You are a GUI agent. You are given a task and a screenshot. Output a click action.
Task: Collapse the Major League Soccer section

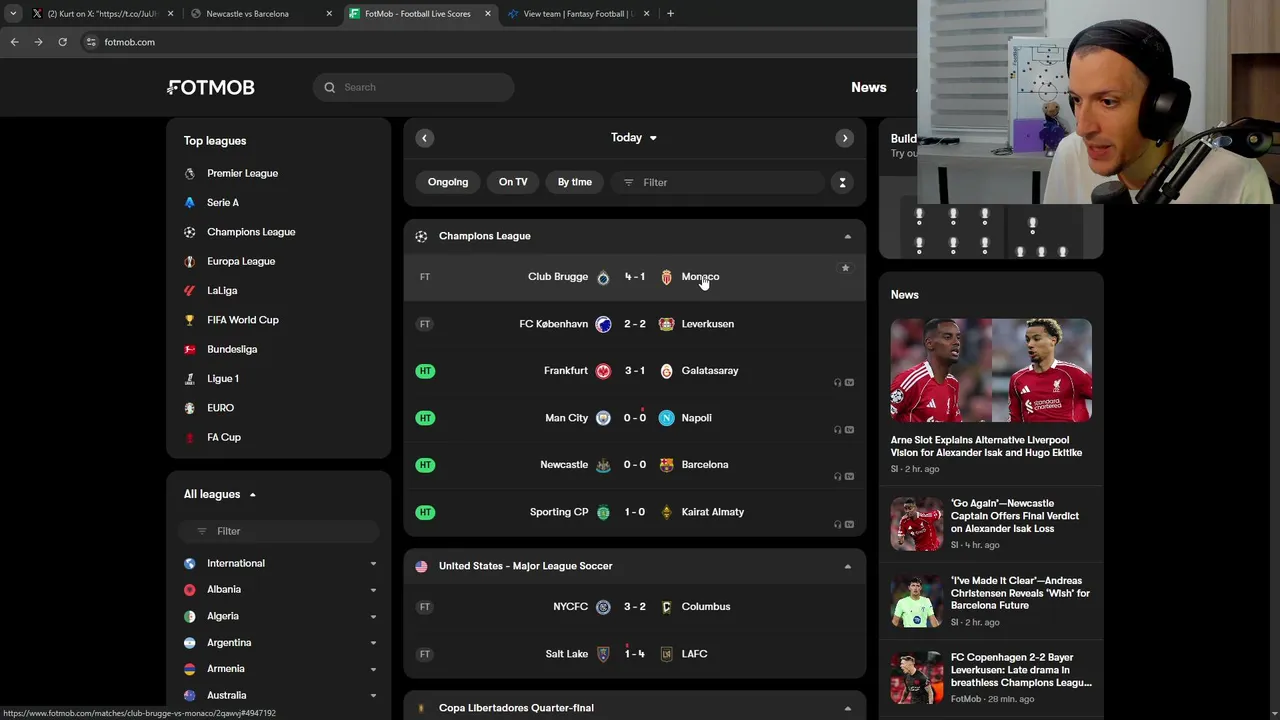pyautogui.click(x=847, y=567)
